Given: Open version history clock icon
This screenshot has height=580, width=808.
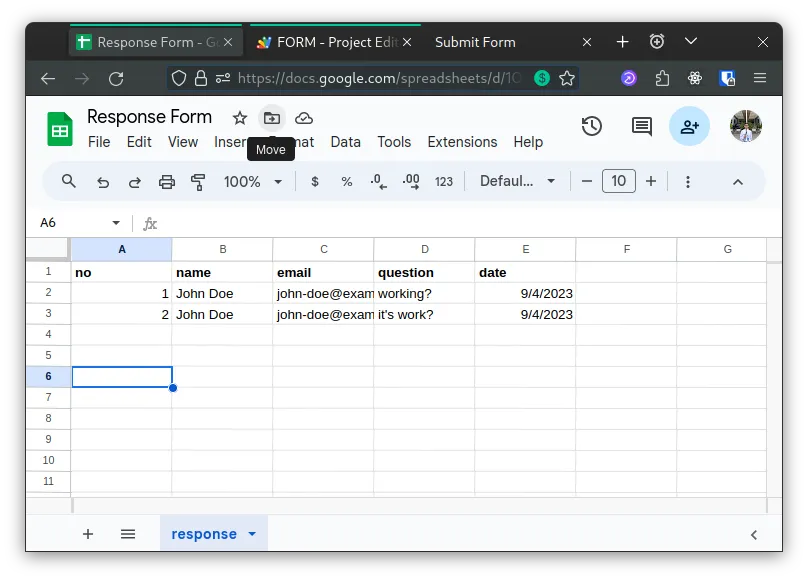Looking at the screenshot, I should click(x=592, y=126).
